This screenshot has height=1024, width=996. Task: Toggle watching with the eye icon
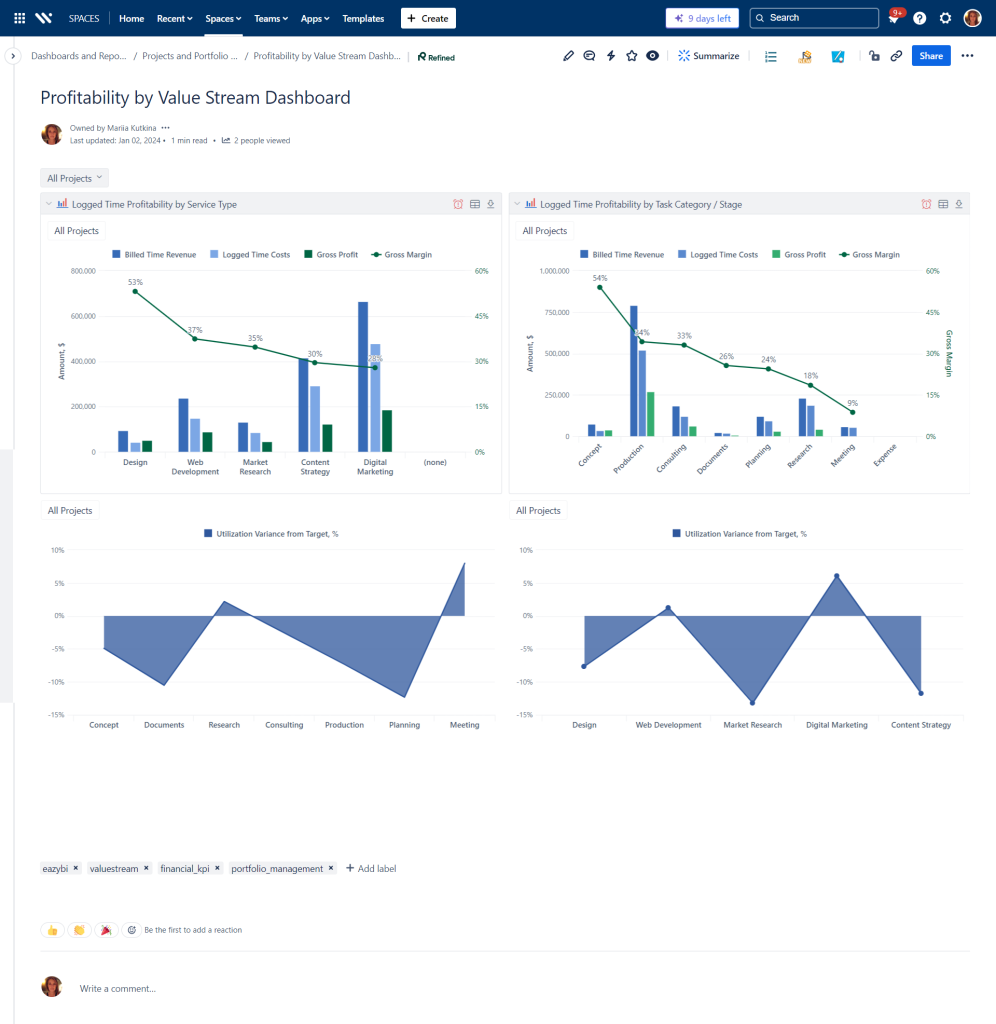652,56
